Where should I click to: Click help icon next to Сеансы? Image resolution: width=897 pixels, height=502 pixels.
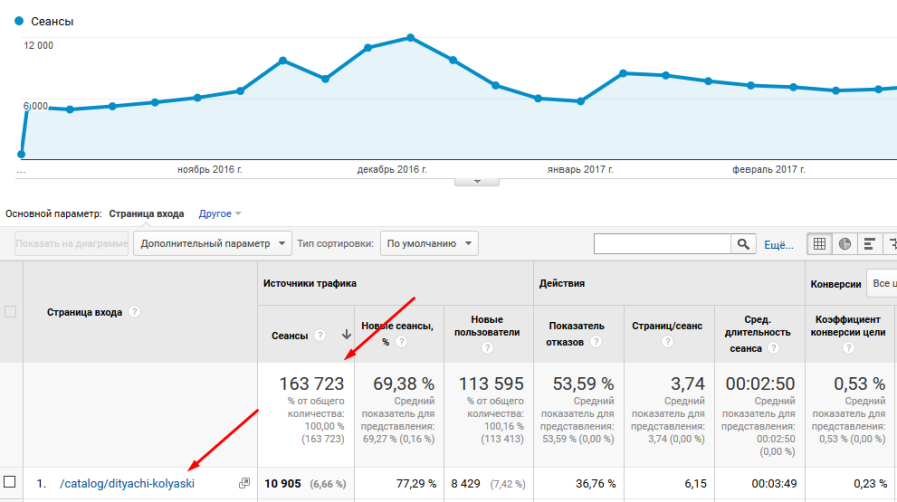tap(320, 336)
